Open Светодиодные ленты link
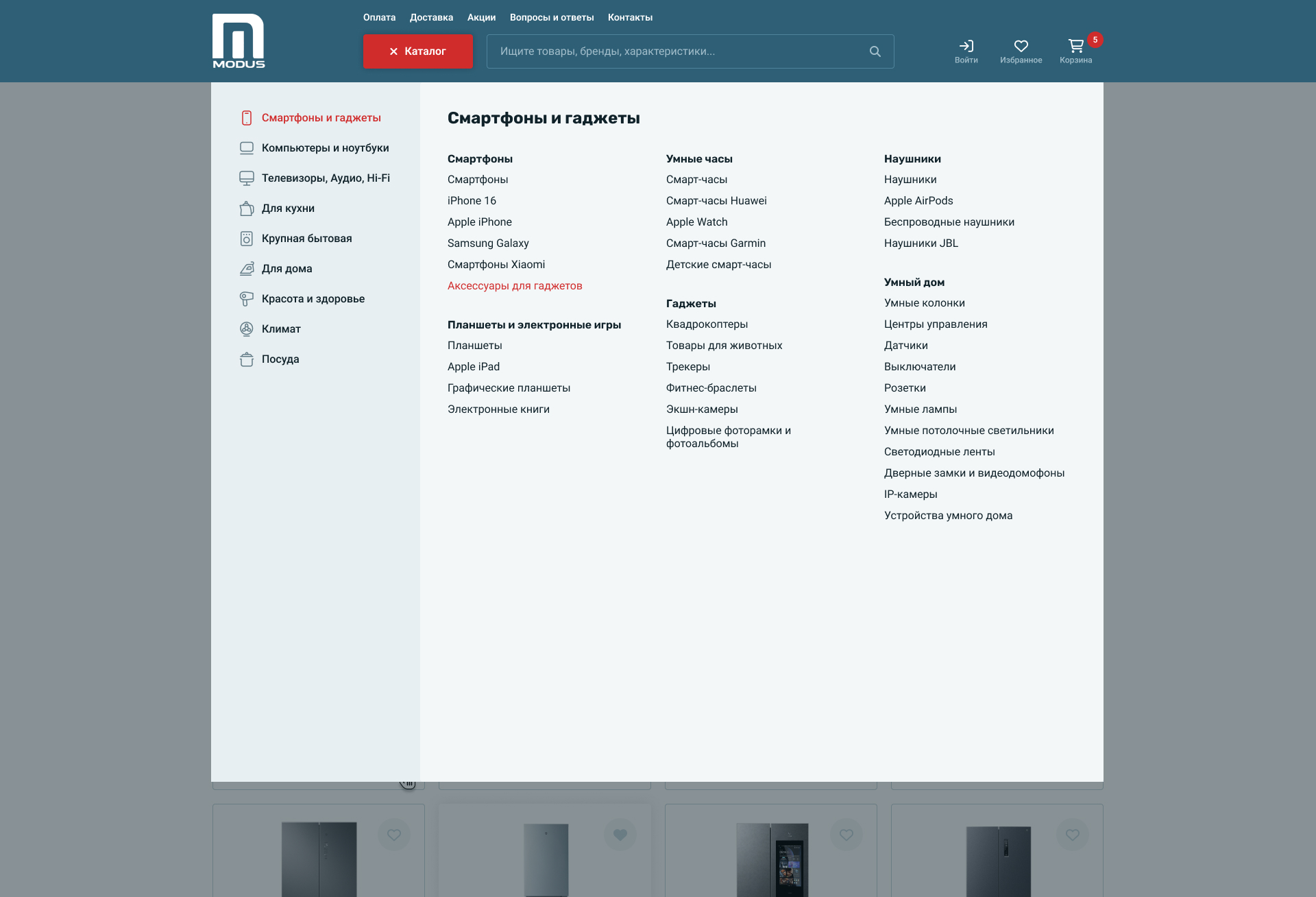 click(940, 452)
